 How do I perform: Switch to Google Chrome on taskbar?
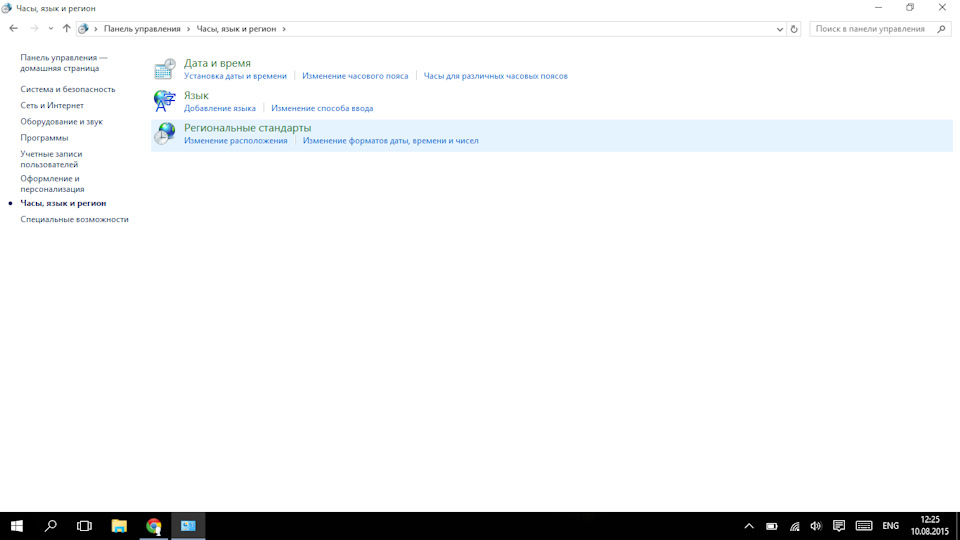[154, 526]
